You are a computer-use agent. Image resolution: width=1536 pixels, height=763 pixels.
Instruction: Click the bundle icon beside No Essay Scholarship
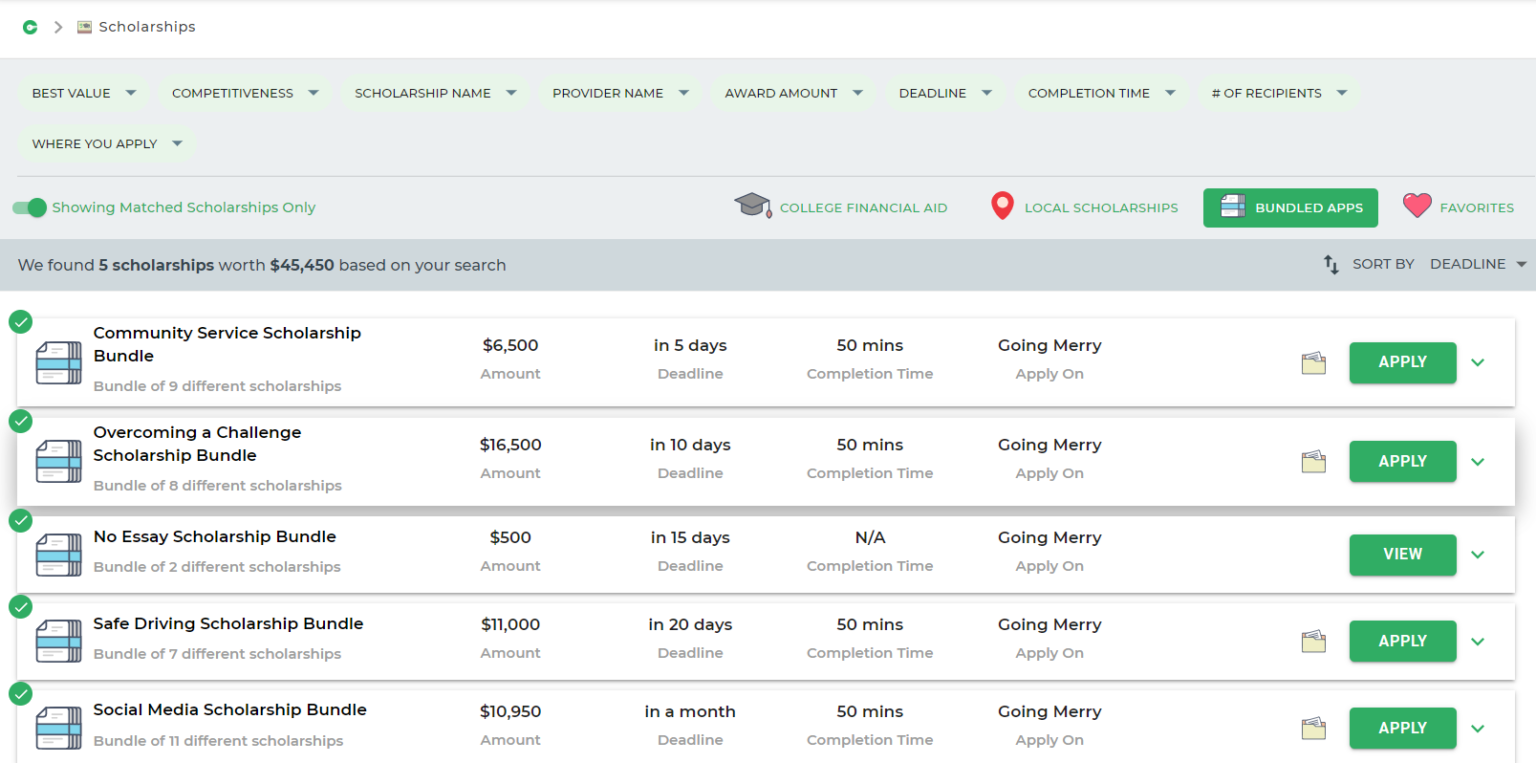(x=59, y=555)
